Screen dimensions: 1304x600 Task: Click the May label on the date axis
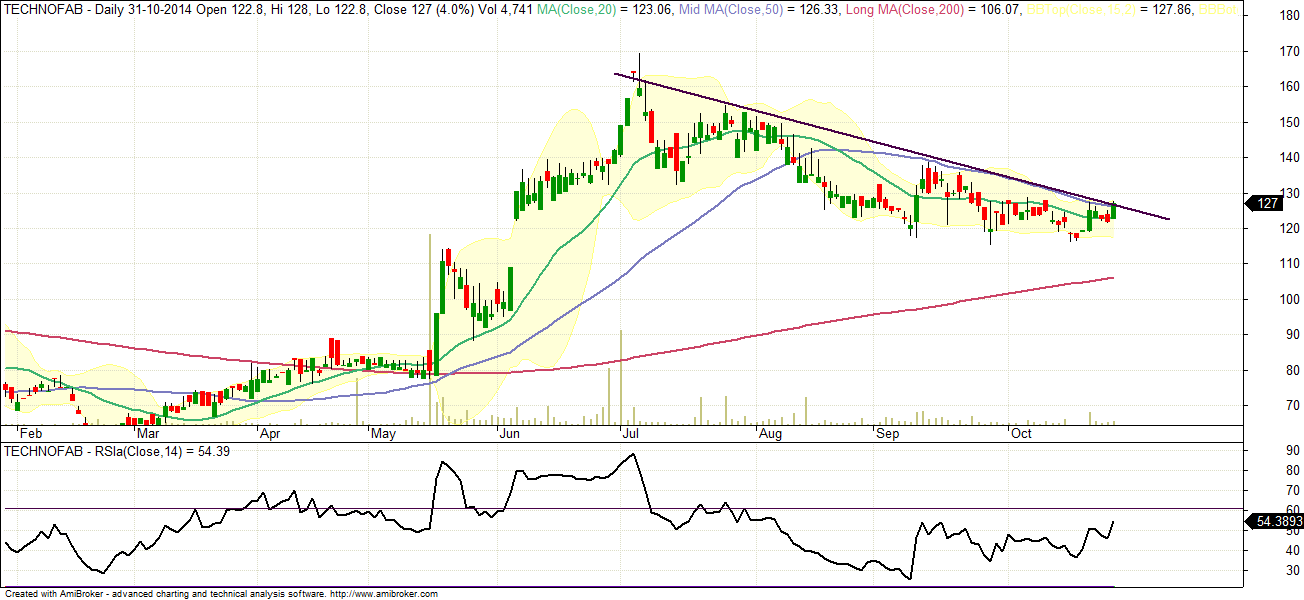click(384, 435)
